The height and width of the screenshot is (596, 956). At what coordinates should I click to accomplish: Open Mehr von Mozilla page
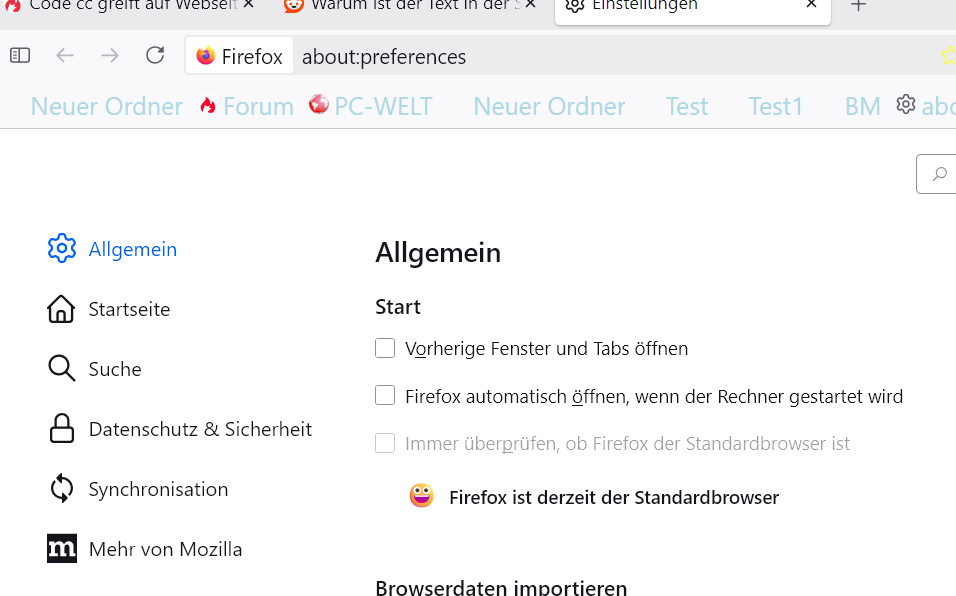coord(165,550)
